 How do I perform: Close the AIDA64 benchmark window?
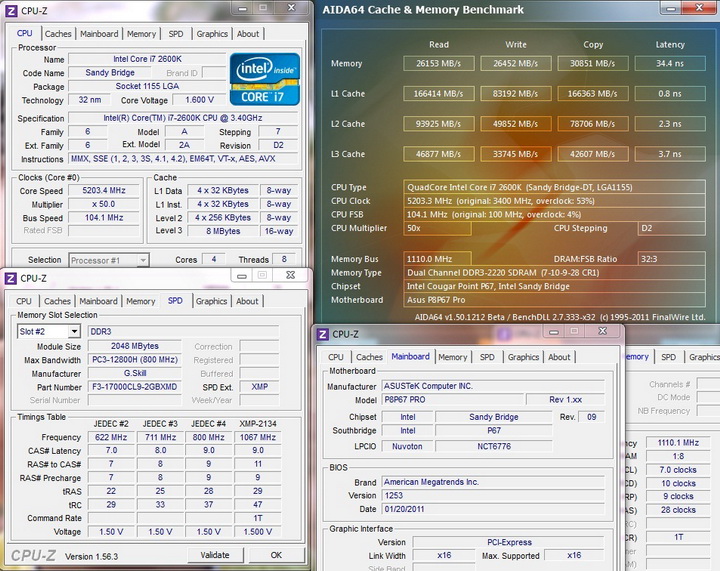coord(699,7)
